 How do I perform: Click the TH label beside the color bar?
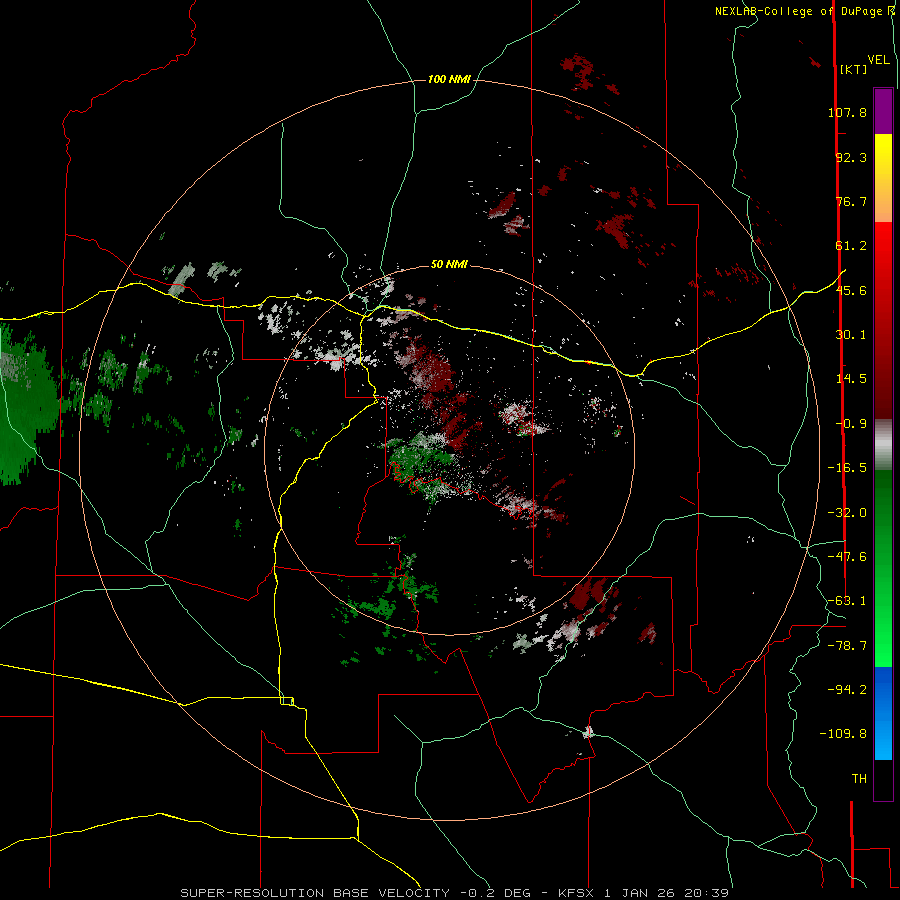[859, 779]
